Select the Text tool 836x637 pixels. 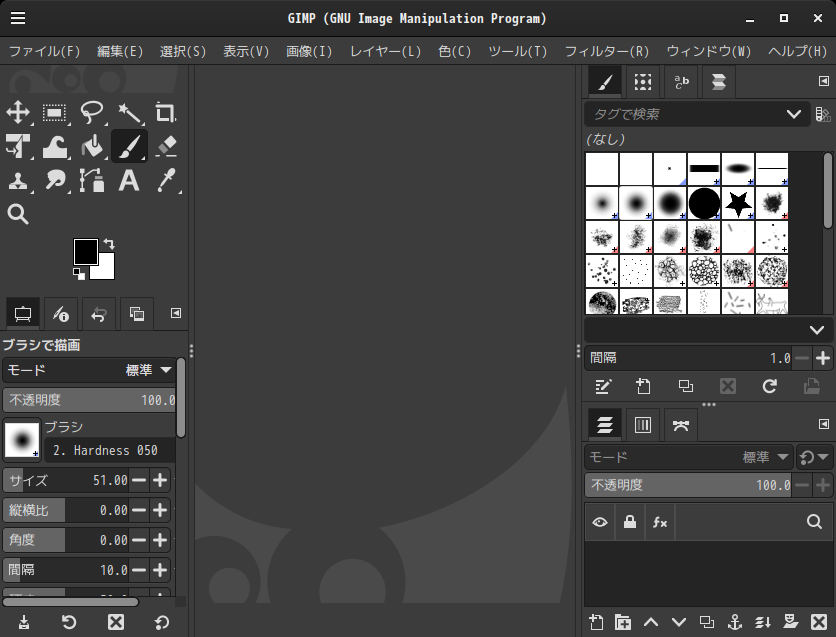tap(129, 181)
